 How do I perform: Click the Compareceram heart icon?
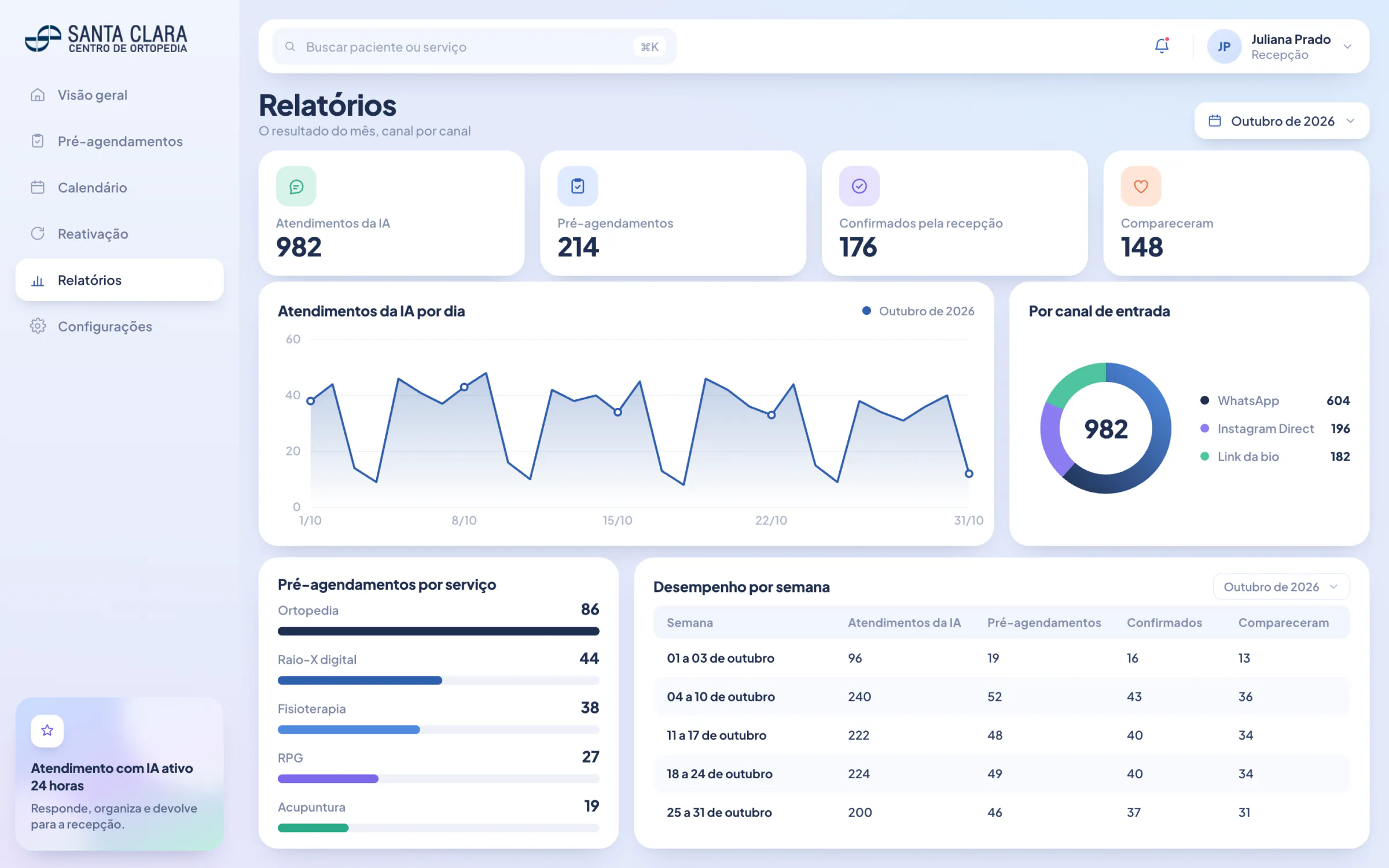1141,186
